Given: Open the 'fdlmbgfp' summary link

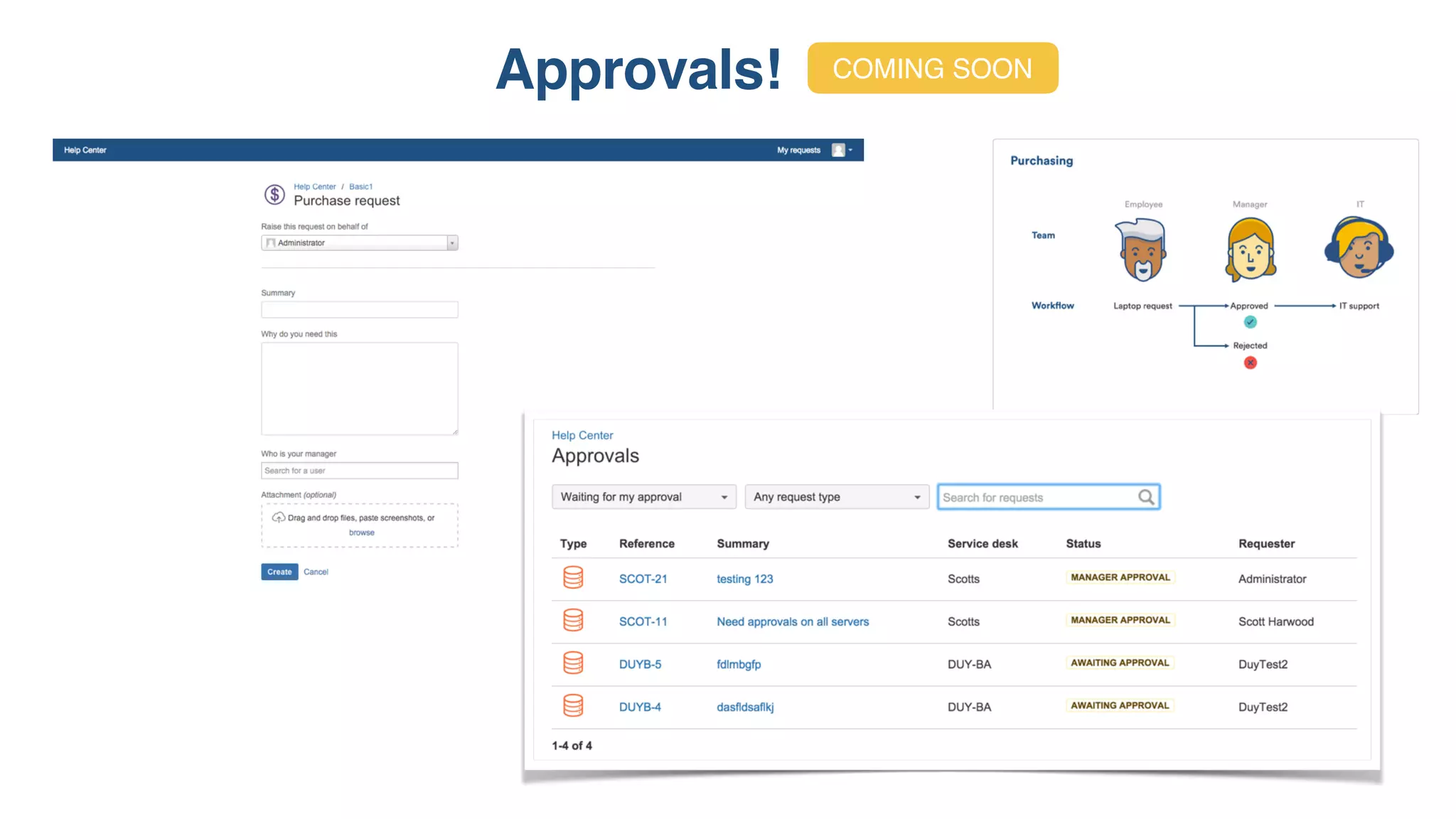Looking at the screenshot, I should coord(739,664).
